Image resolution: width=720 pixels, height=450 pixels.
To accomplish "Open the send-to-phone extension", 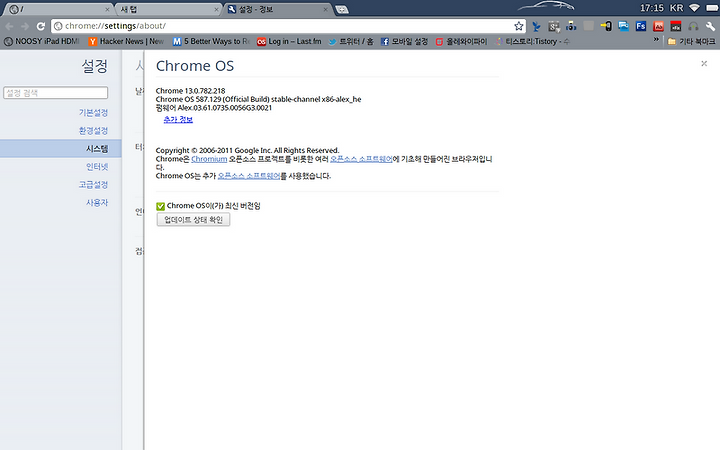I will (x=606, y=26).
